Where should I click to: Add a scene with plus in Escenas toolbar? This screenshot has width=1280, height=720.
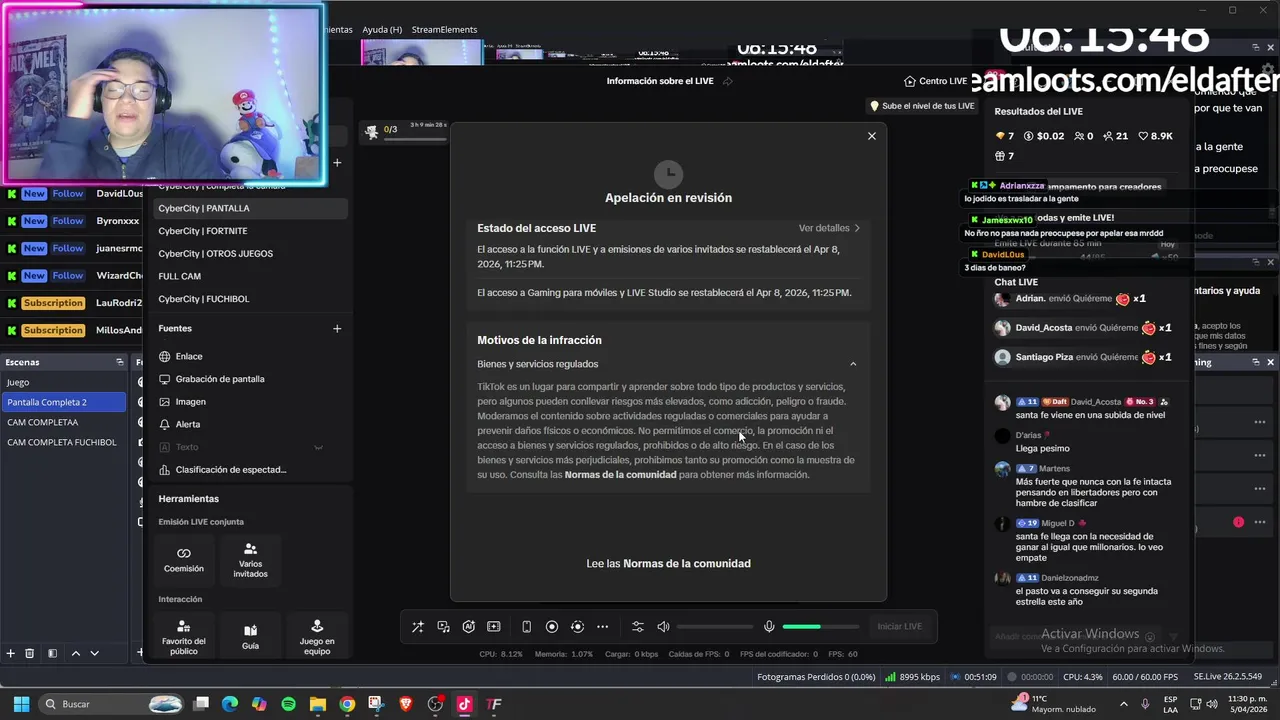click(10, 653)
